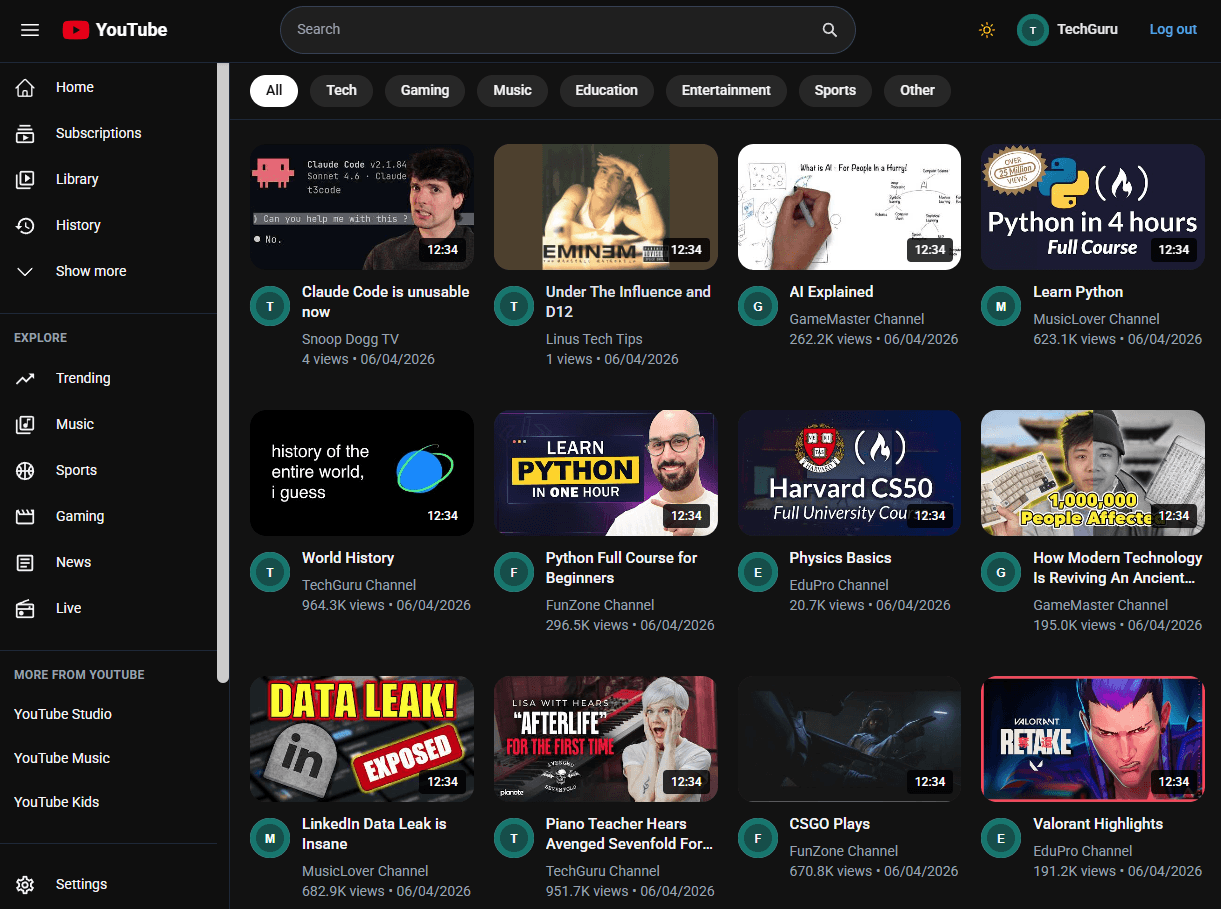Open the DATA LEAK thumbnail
Image resolution: width=1221 pixels, height=909 pixels.
362,739
